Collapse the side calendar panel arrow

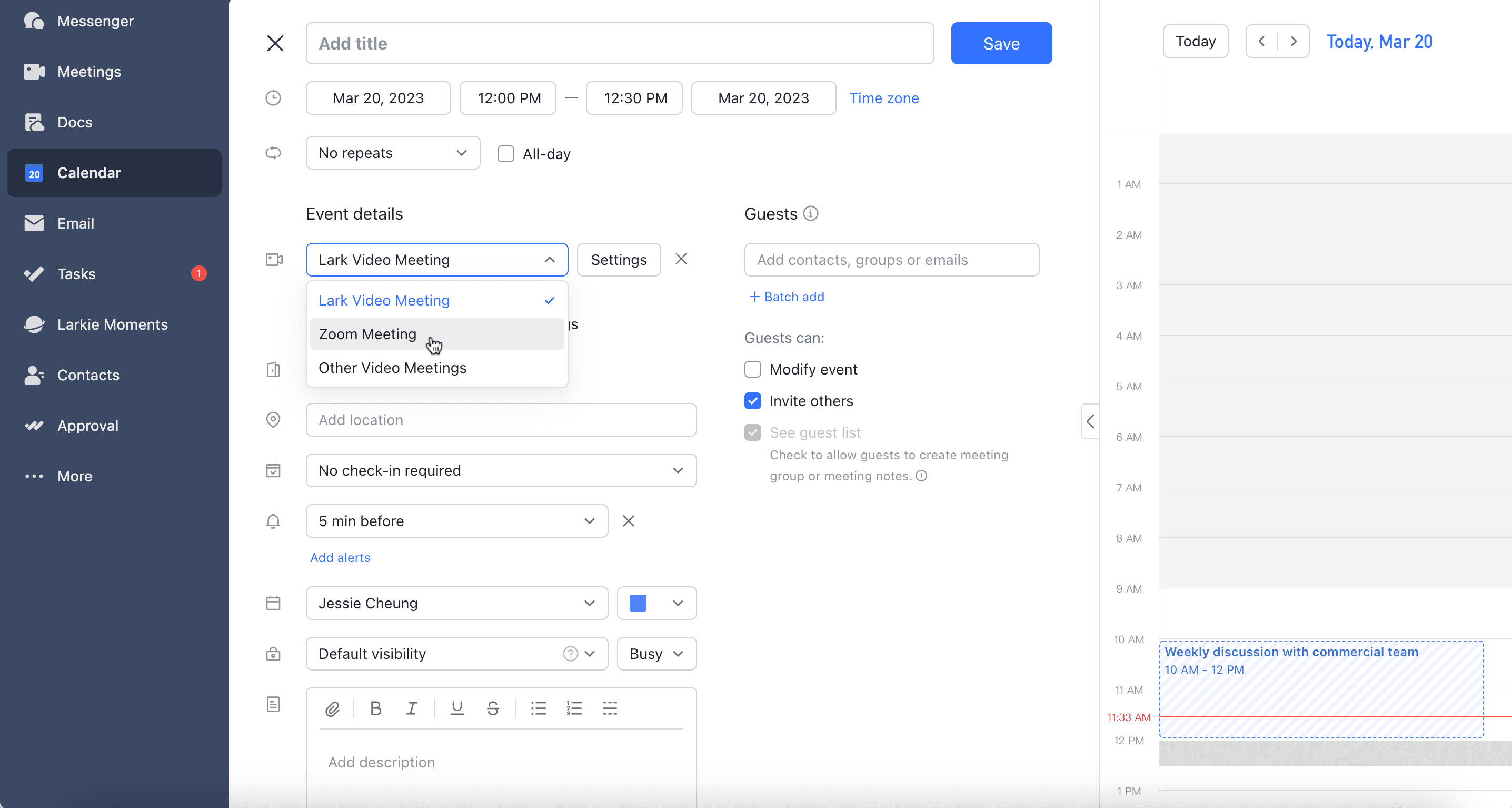pyautogui.click(x=1090, y=421)
